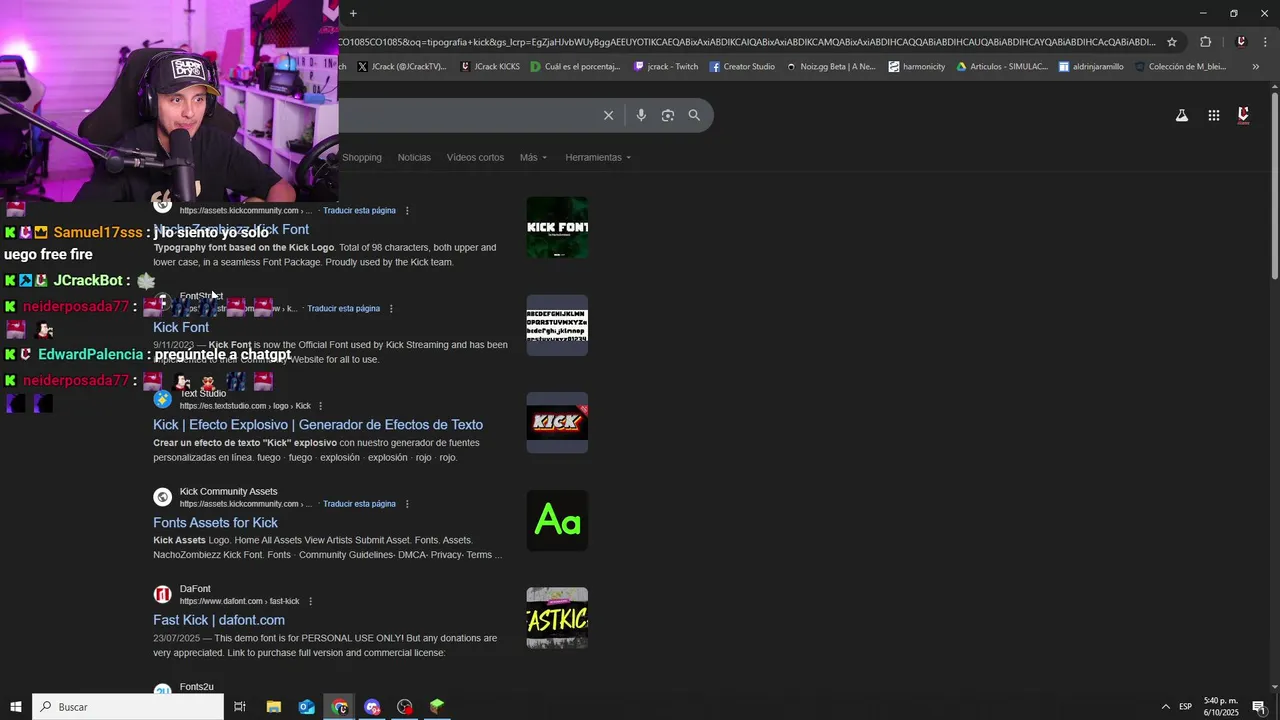The width and height of the screenshot is (1280, 720).
Task: Open options dots for Fonts Assets result
Action: click(407, 504)
